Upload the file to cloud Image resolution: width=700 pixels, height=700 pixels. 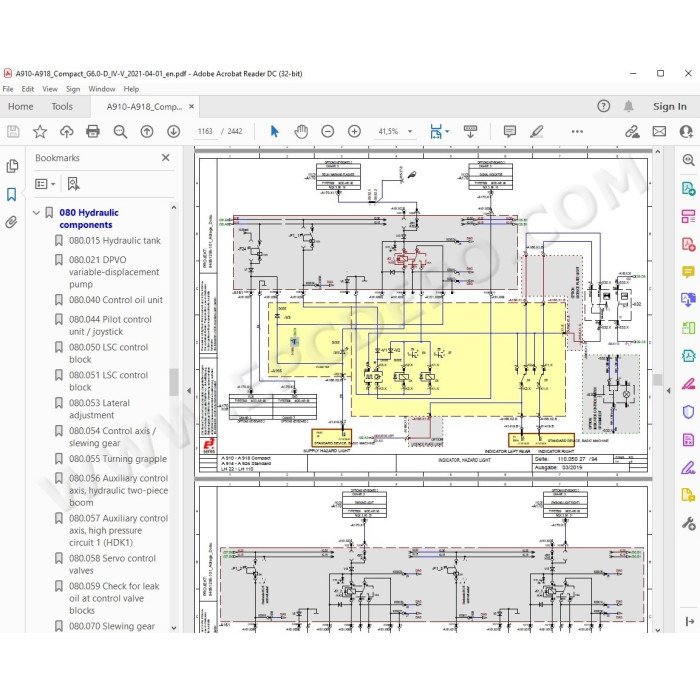pyautogui.click(x=67, y=131)
